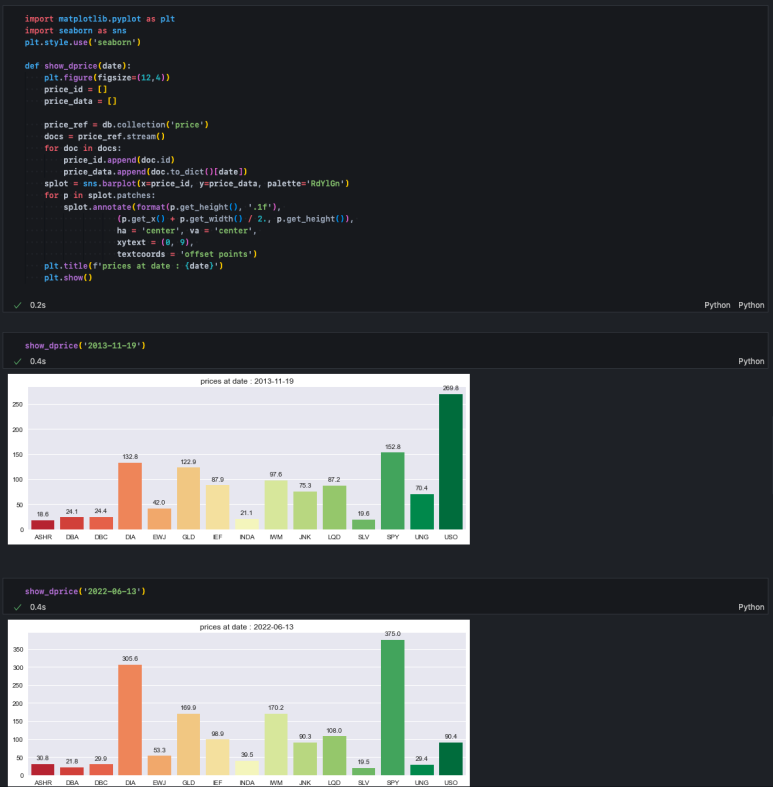Click the SLV axis label in the 2022-06-13 chart

coord(363,783)
